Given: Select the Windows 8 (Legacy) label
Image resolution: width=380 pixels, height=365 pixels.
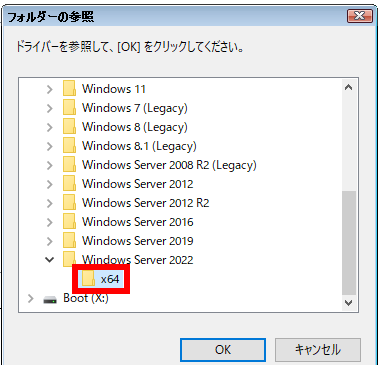Looking at the screenshot, I should pos(135,127).
